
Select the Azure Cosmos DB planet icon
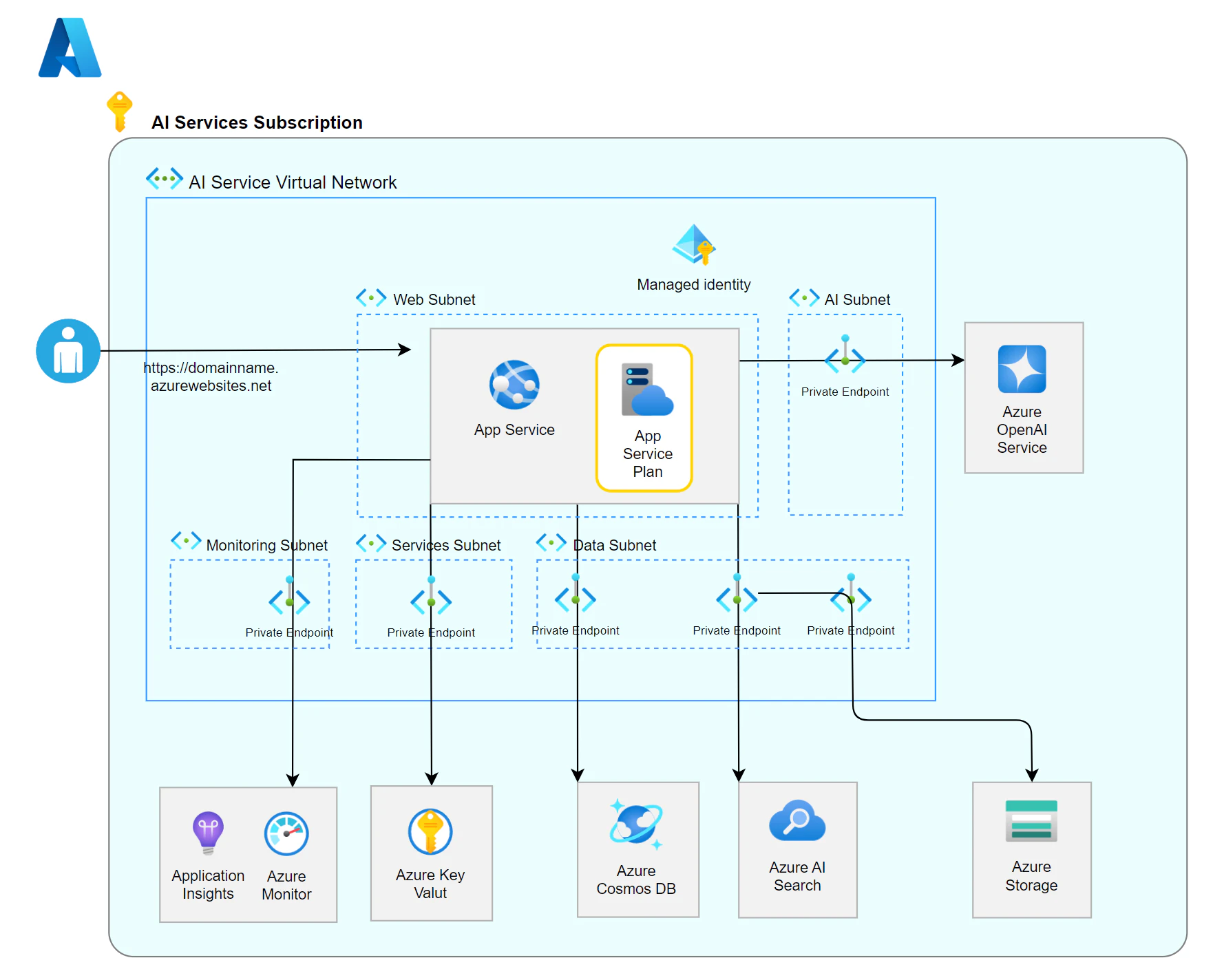tap(636, 824)
